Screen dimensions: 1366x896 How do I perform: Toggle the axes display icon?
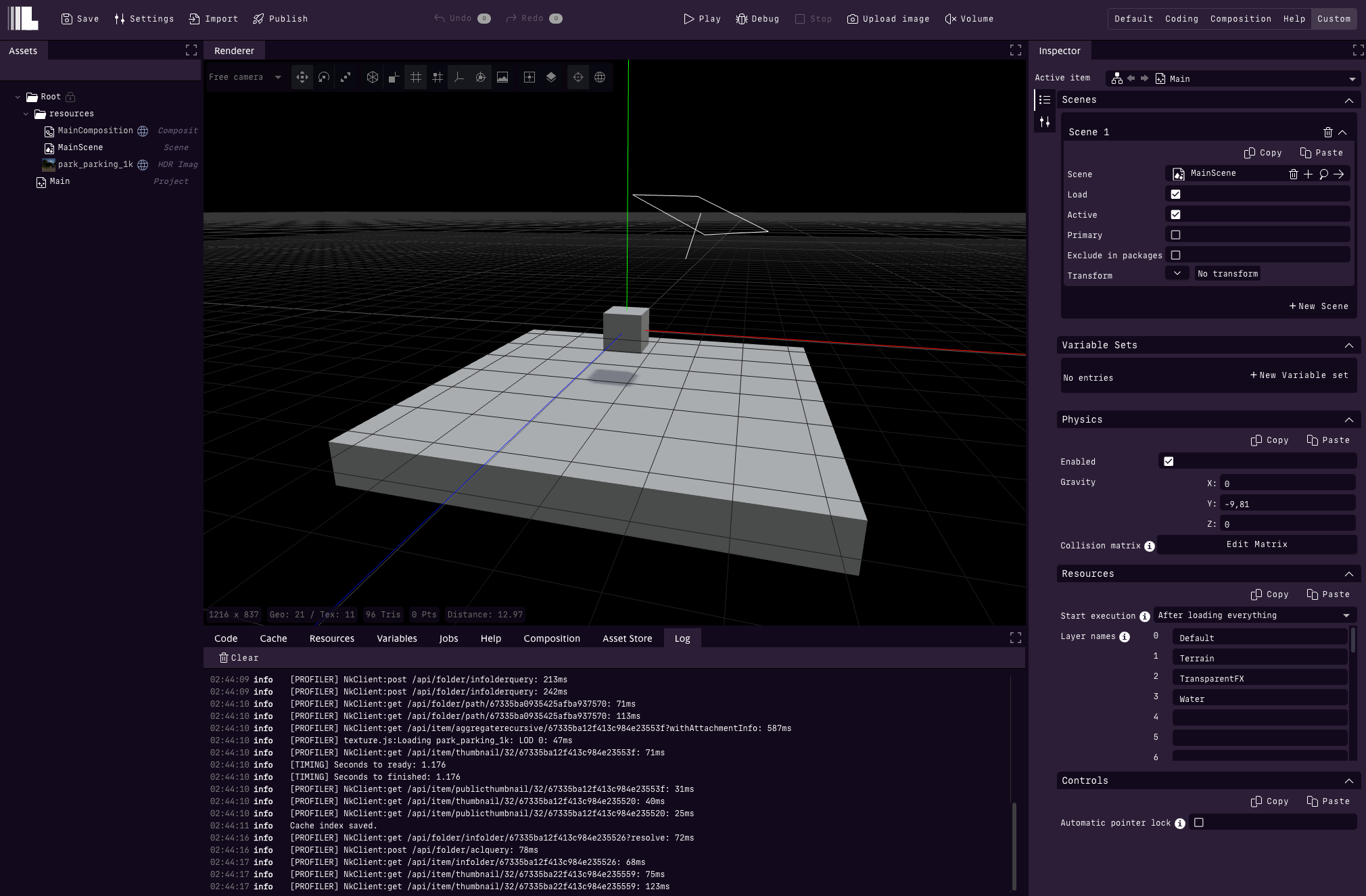[x=459, y=77]
